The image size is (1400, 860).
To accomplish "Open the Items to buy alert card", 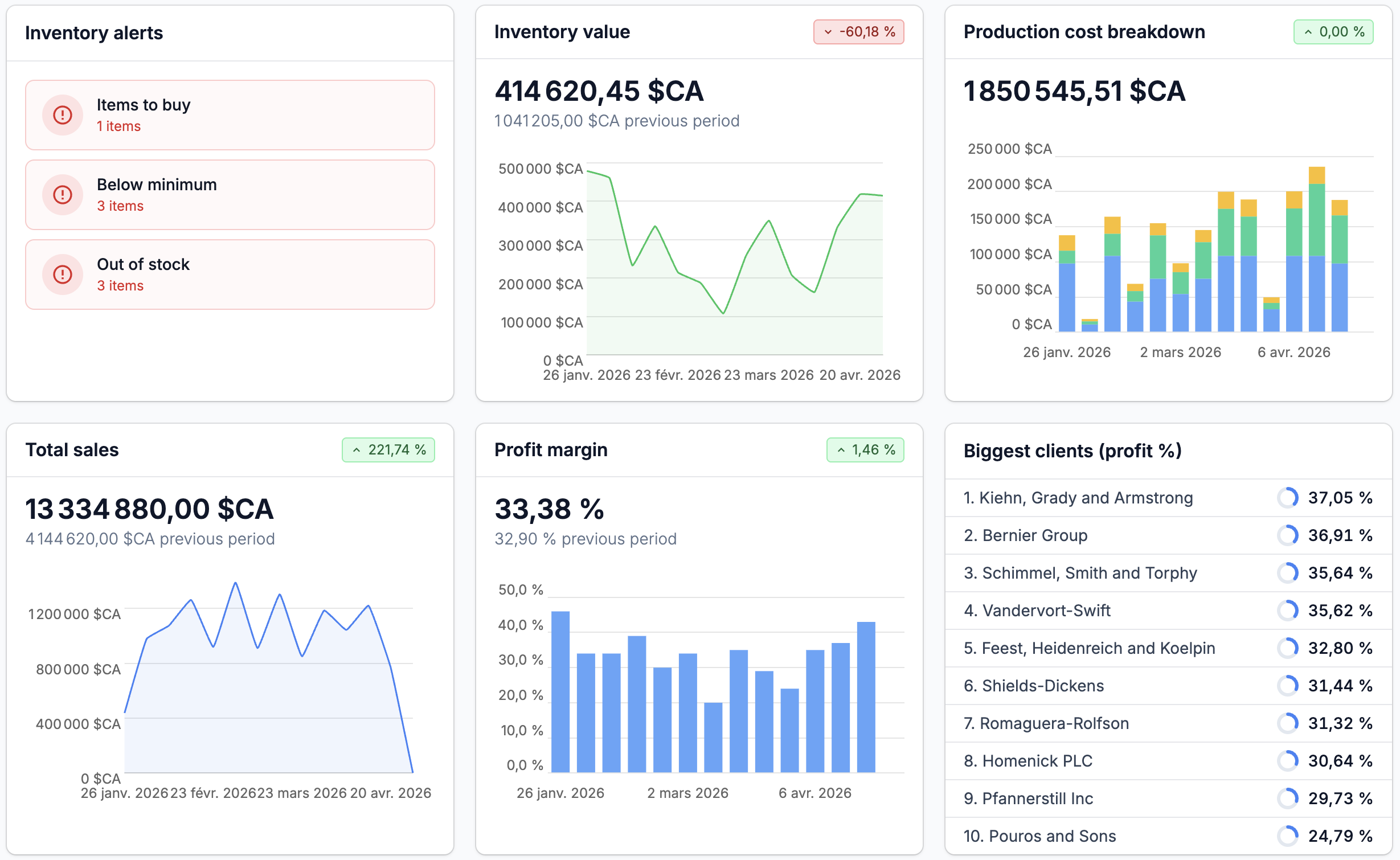I will 230,115.
